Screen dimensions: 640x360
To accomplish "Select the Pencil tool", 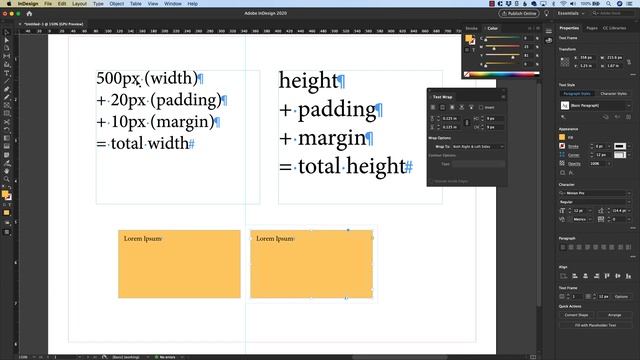I will click(7, 97).
